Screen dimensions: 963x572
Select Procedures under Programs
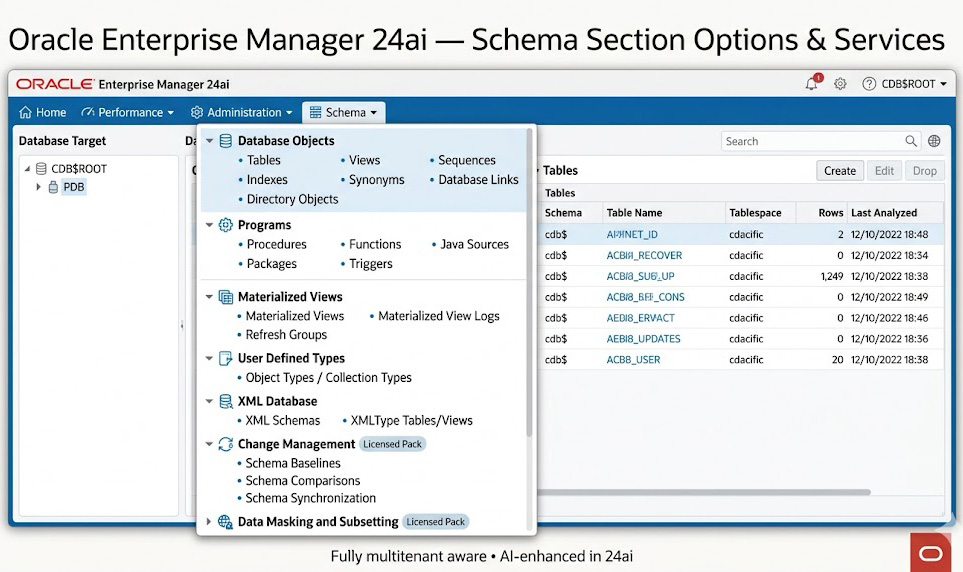(x=276, y=245)
